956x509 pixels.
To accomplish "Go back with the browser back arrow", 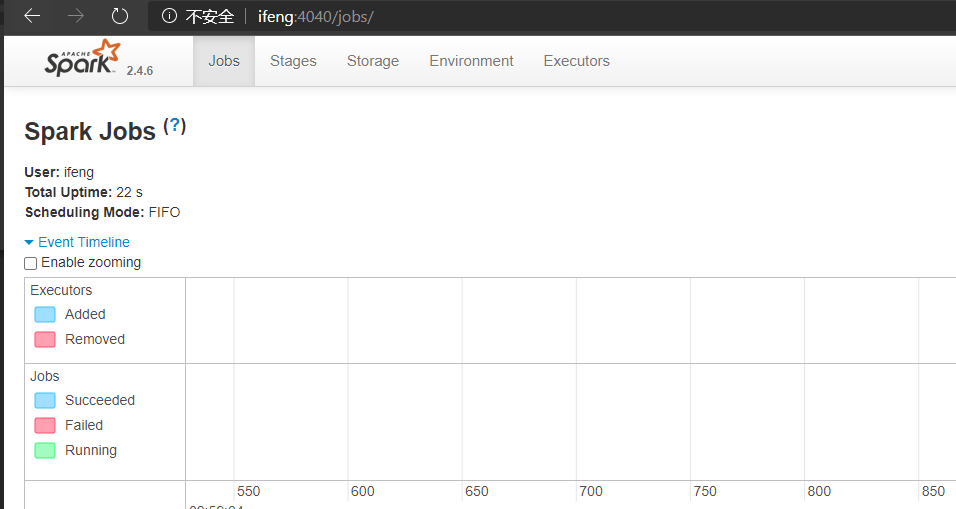I will 32,16.
